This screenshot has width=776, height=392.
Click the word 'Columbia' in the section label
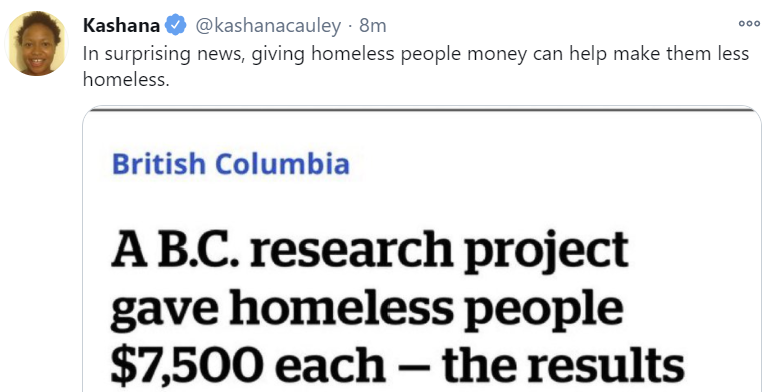coord(282,164)
